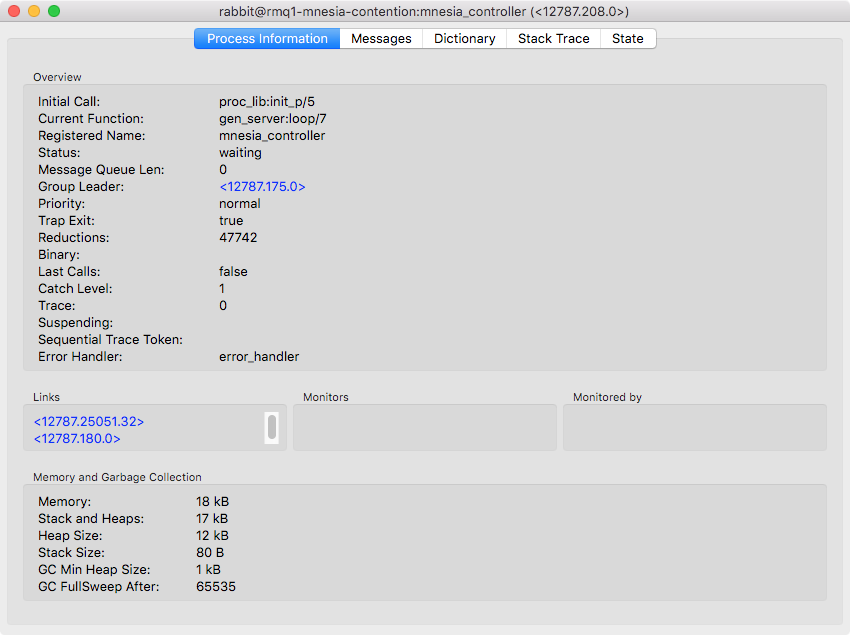850x635 pixels.
Task: Click the Overview section heading
Action: 57,77
